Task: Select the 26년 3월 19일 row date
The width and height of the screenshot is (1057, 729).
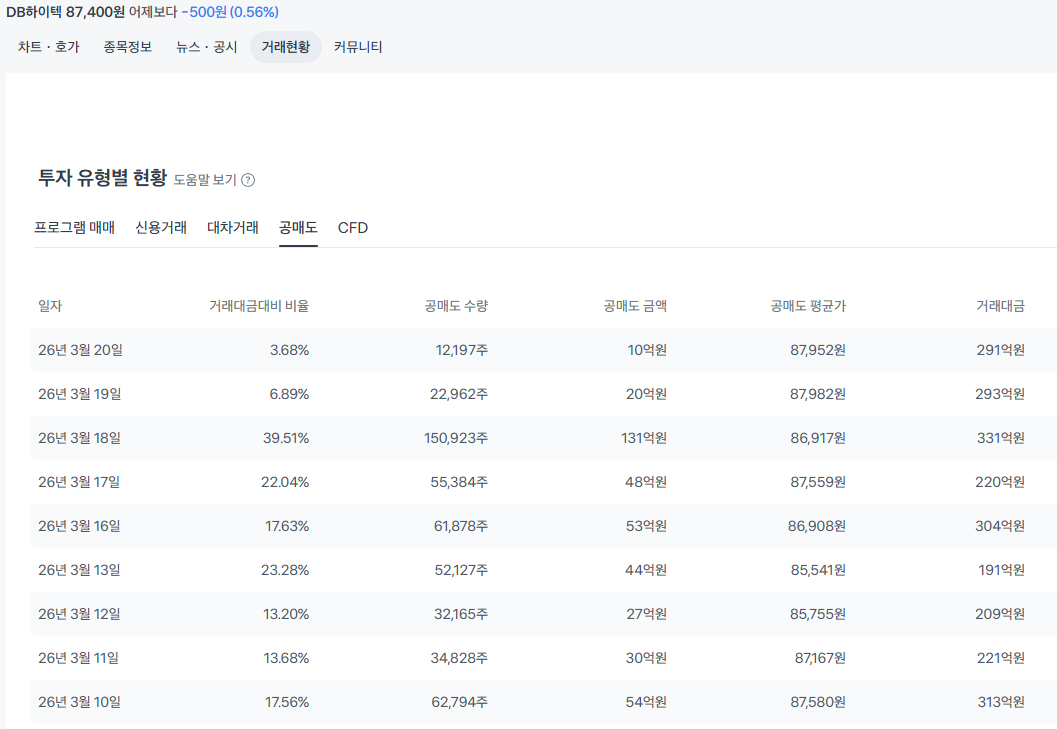Action: point(80,394)
